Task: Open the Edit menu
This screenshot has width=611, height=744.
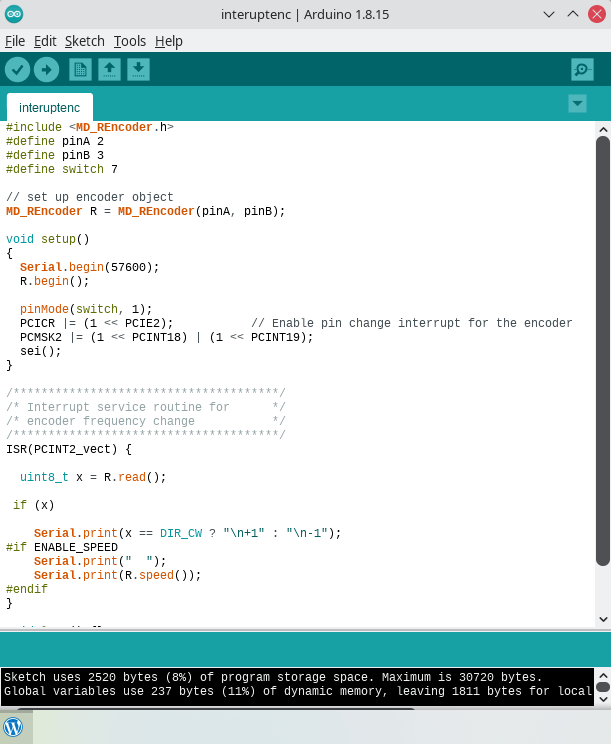Action: click(45, 41)
